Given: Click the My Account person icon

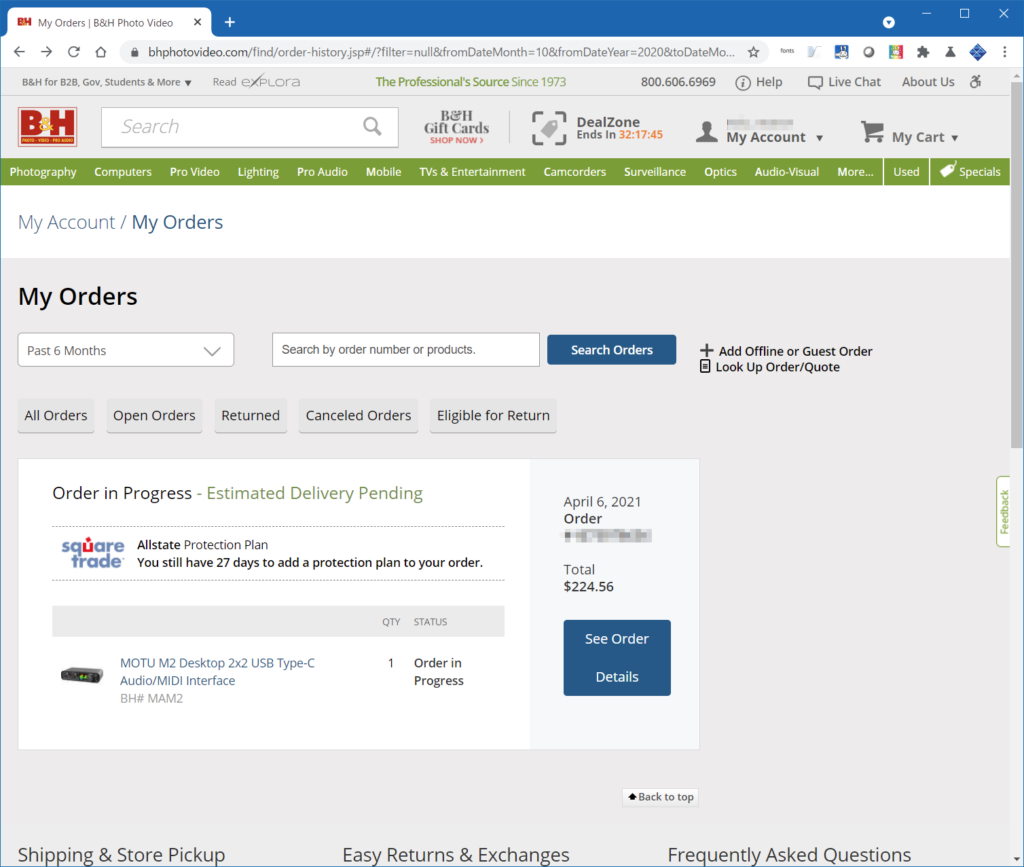Looking at the screenshot, I should pos(707,131).
